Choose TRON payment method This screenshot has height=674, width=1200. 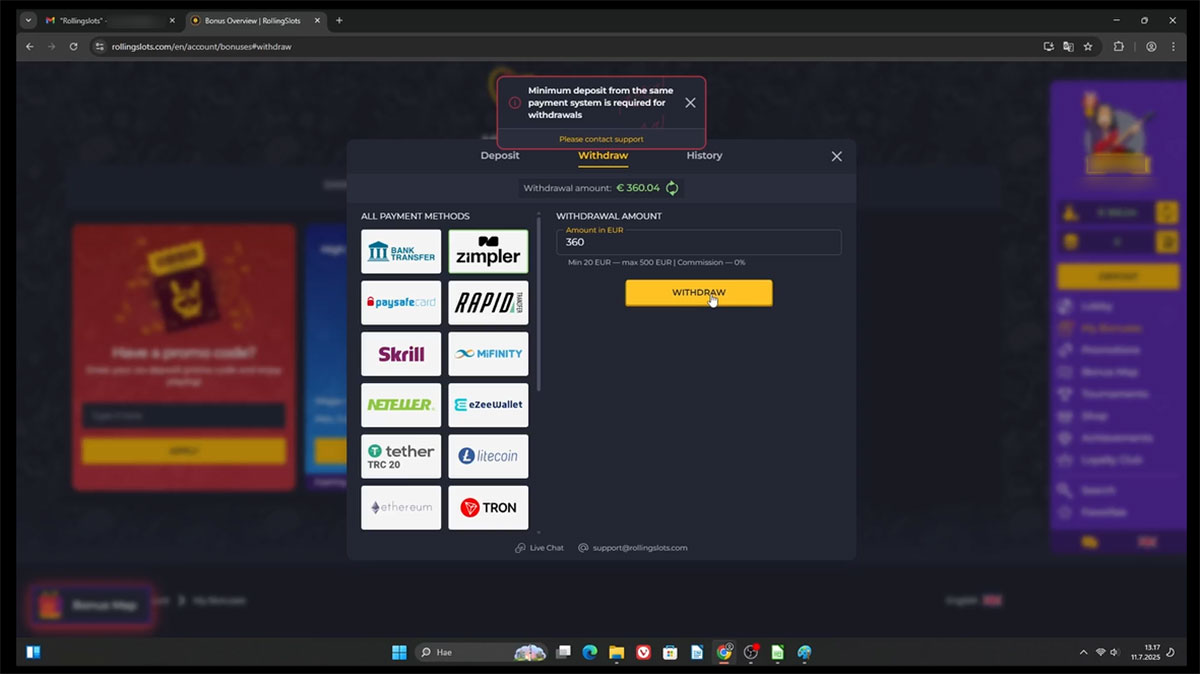[488, 507]
